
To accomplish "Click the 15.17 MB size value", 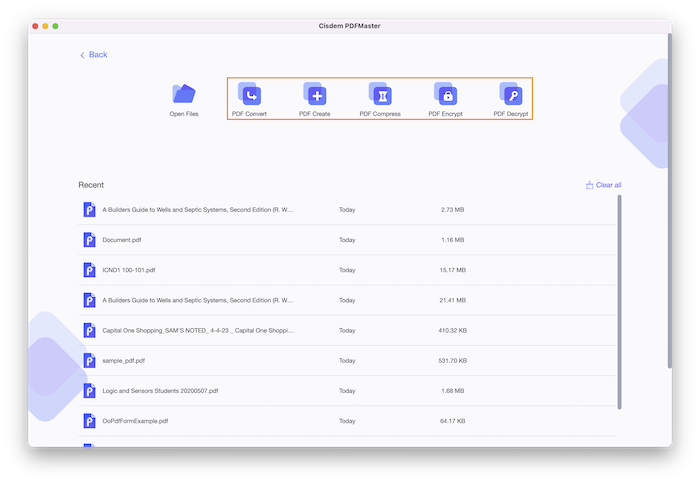I will [x=452, y=270].
